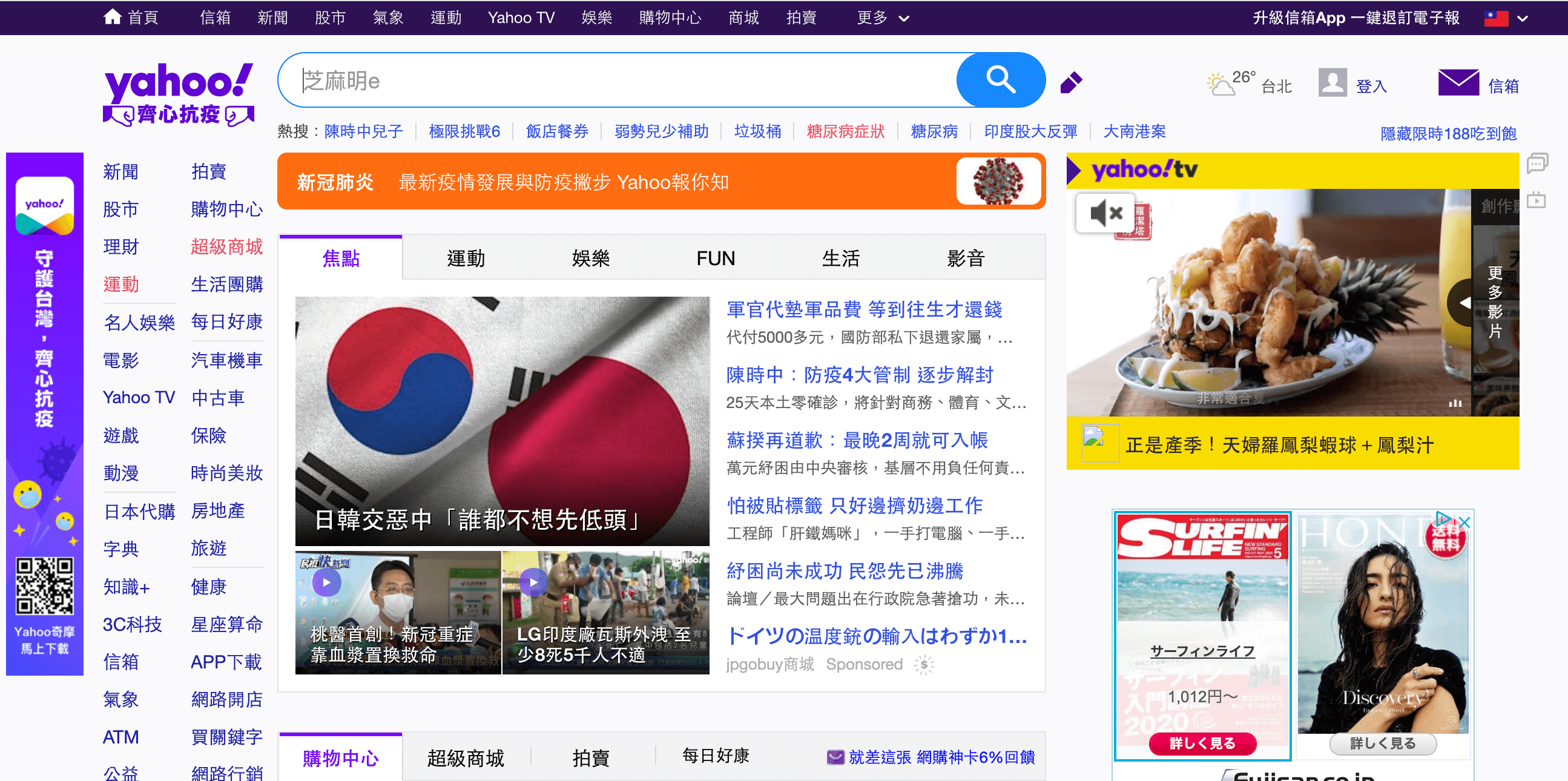Image resolution: width=1568 pixels, height=781 pixels.
Task: Click the grey 詳しく見る ad button
Action: (x=1383, y=743)
